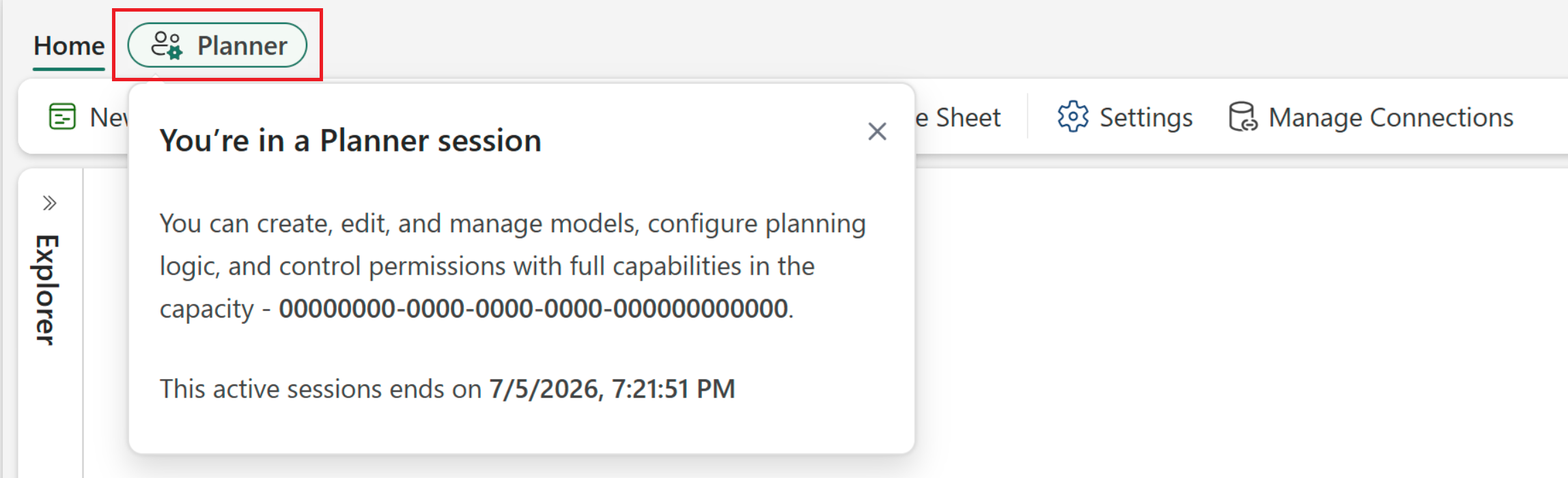
Task: Expand the Explorer pane with double chevron
Action: tap(49, 203)
